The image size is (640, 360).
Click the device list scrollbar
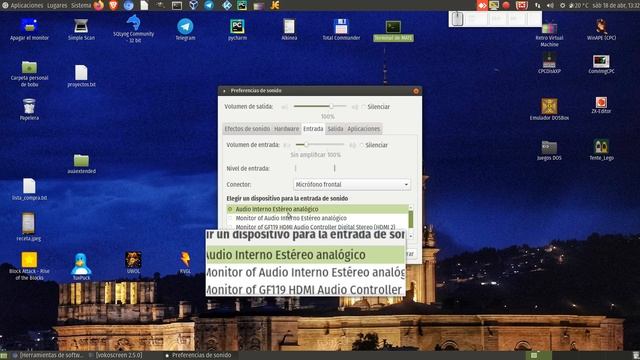(411, 219)
